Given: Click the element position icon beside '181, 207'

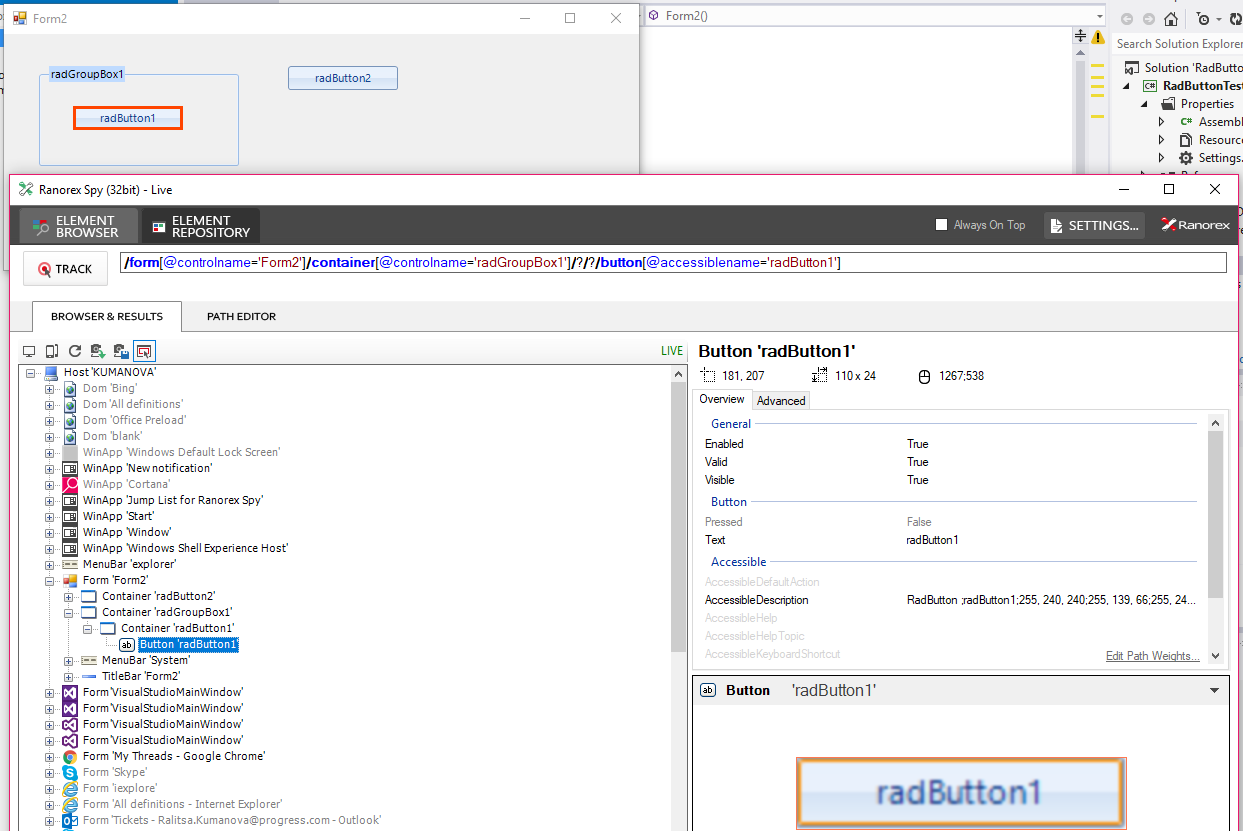Looking at the screenshot, I should coord(709,376).
